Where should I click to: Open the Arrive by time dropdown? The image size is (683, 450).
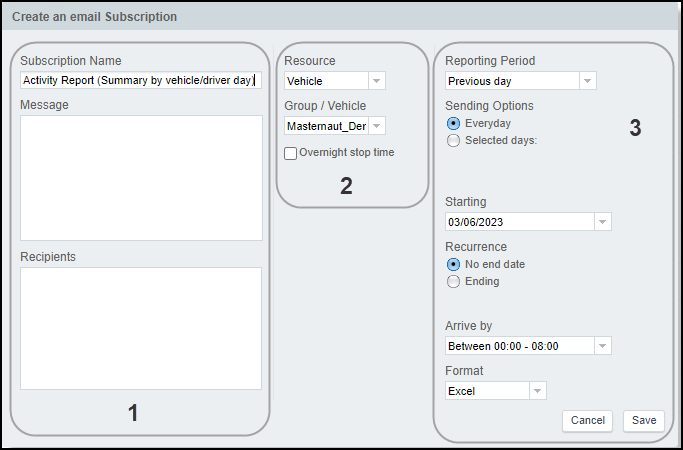[x=528, y=346]
